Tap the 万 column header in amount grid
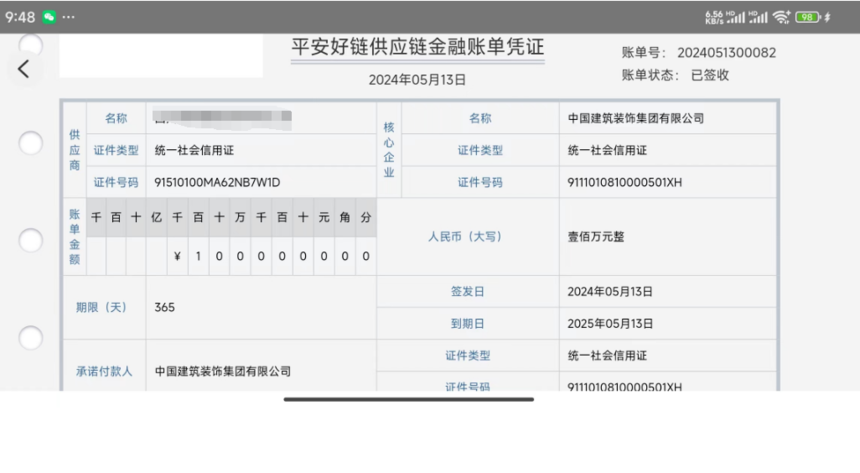Viewport: 860px width, 473px height. (x=240, y=217)
